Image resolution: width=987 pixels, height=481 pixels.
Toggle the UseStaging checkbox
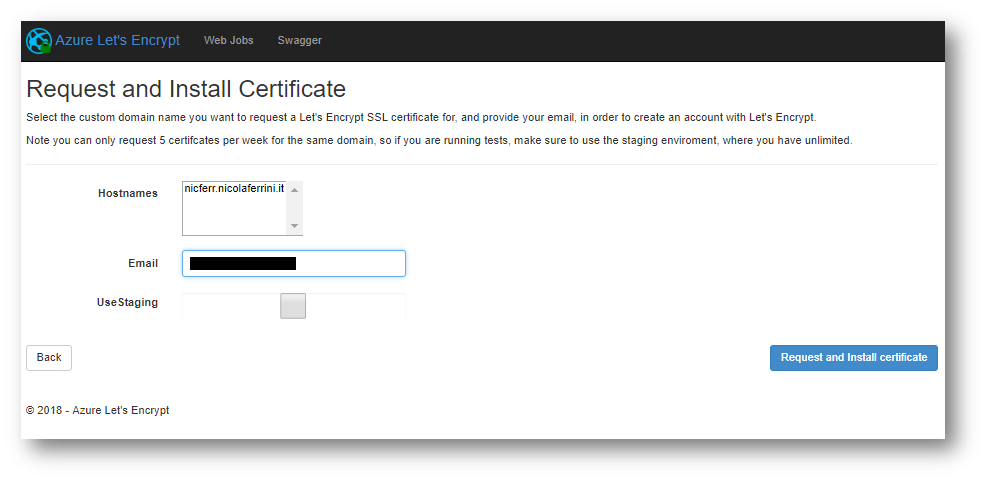(x=293, y=306)
